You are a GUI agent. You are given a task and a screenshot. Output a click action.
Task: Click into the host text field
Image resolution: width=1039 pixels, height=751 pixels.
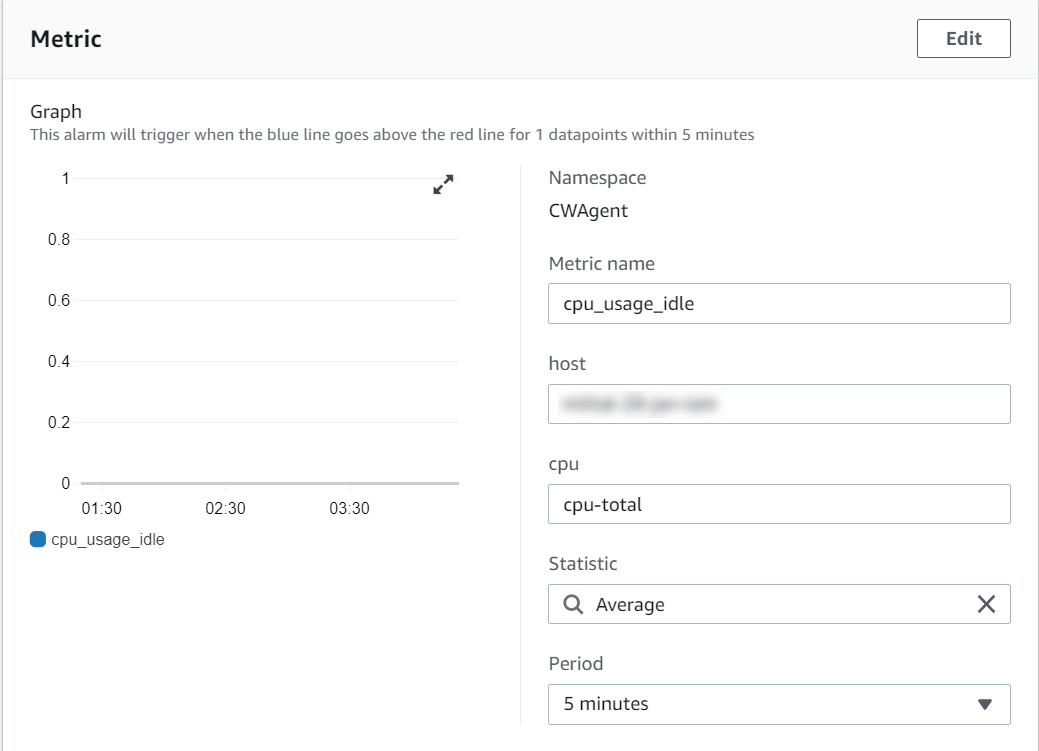tap(779, 404)
